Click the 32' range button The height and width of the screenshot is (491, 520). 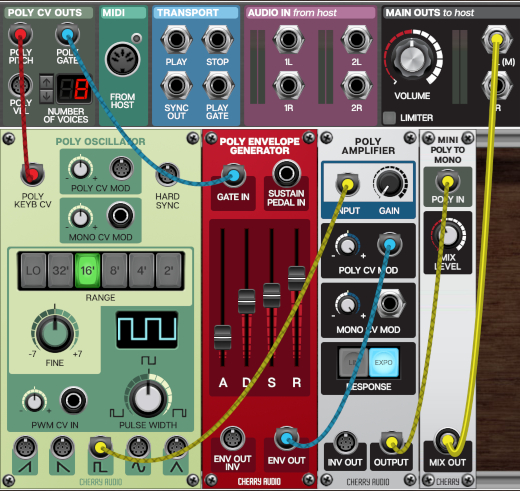click(x=60, y=270)
